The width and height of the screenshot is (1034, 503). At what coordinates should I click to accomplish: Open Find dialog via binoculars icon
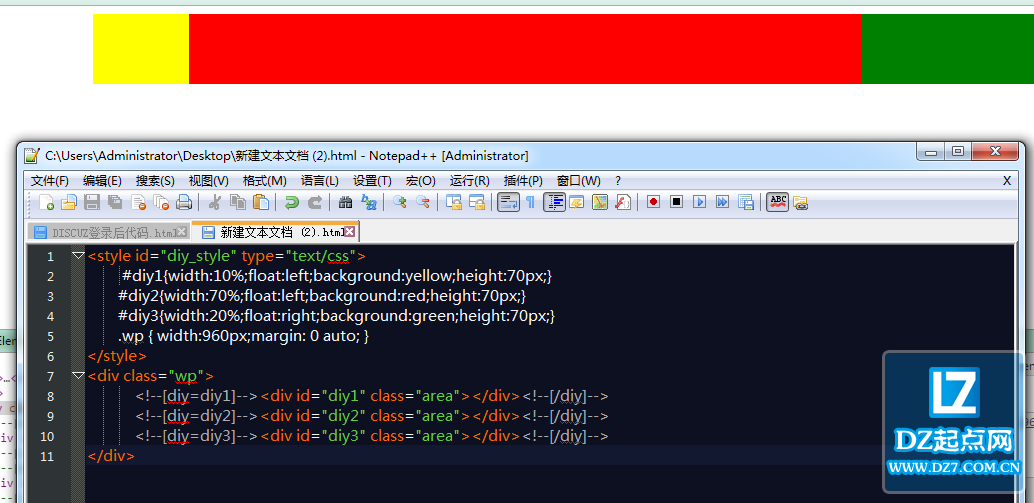[345, 202]
